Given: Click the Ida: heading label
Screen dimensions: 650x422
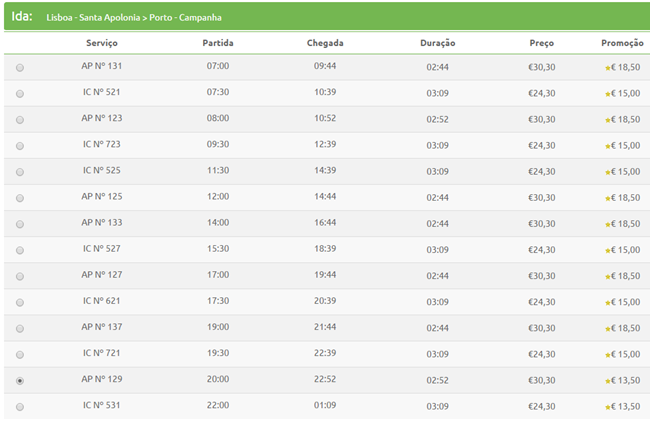Looking at the screenshot, I should coord(22,16).
